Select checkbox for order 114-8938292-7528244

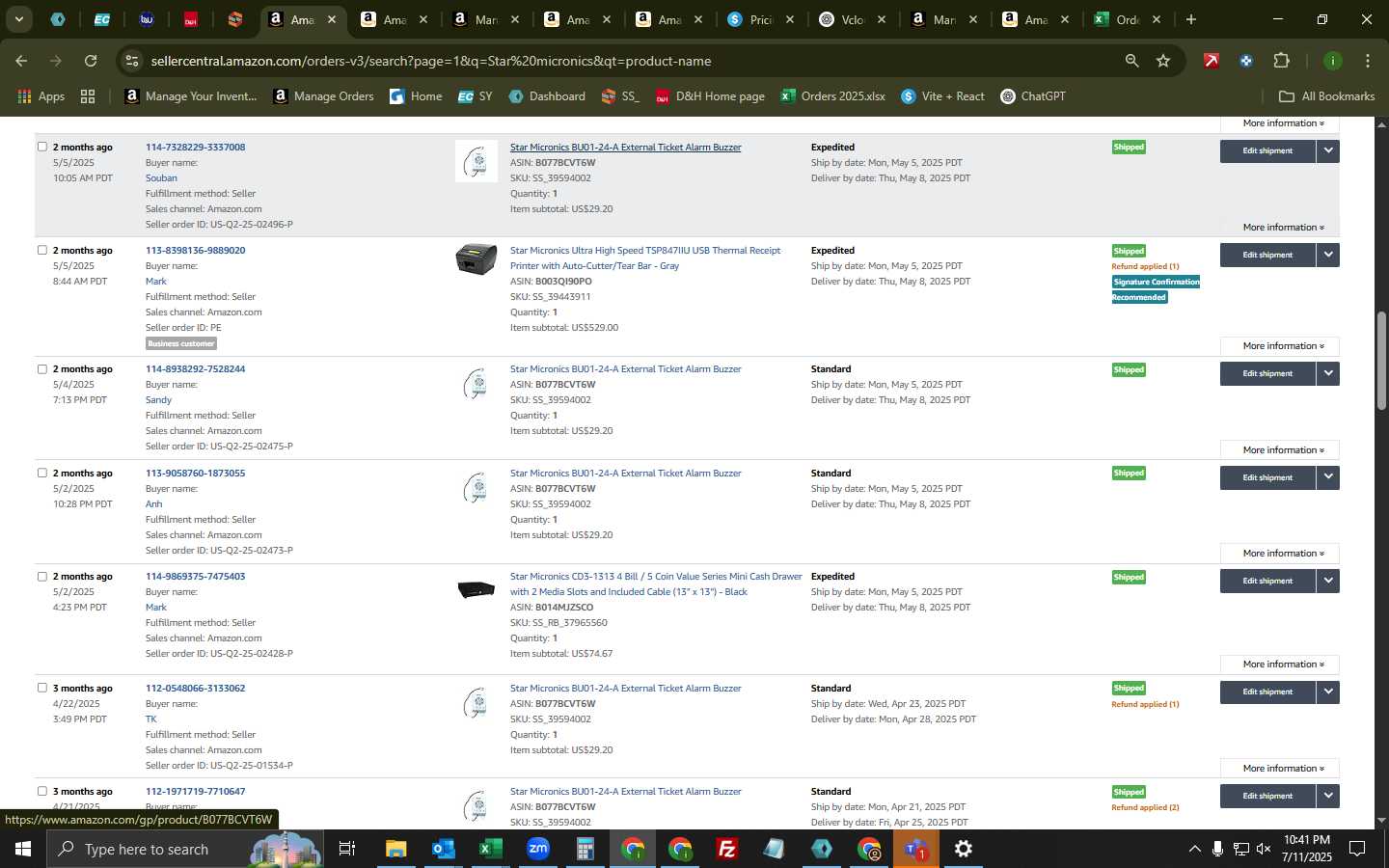[x=41, y=368]
